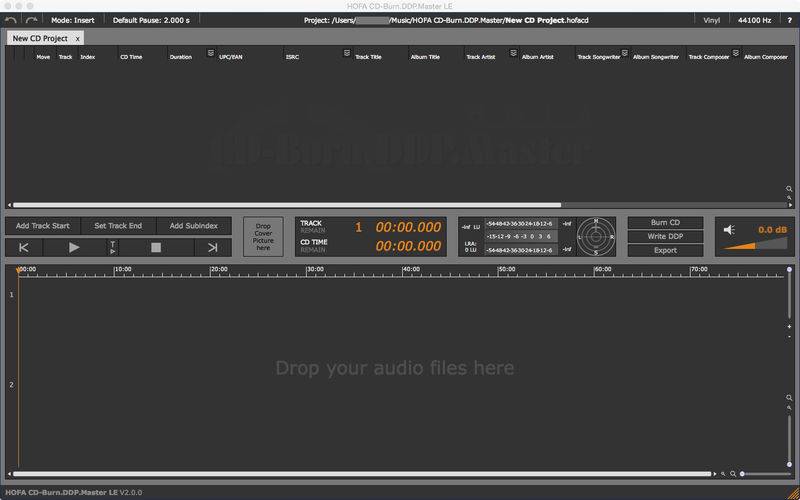Open the 44100 Hz sample rate selector

[x=755, y=20]
